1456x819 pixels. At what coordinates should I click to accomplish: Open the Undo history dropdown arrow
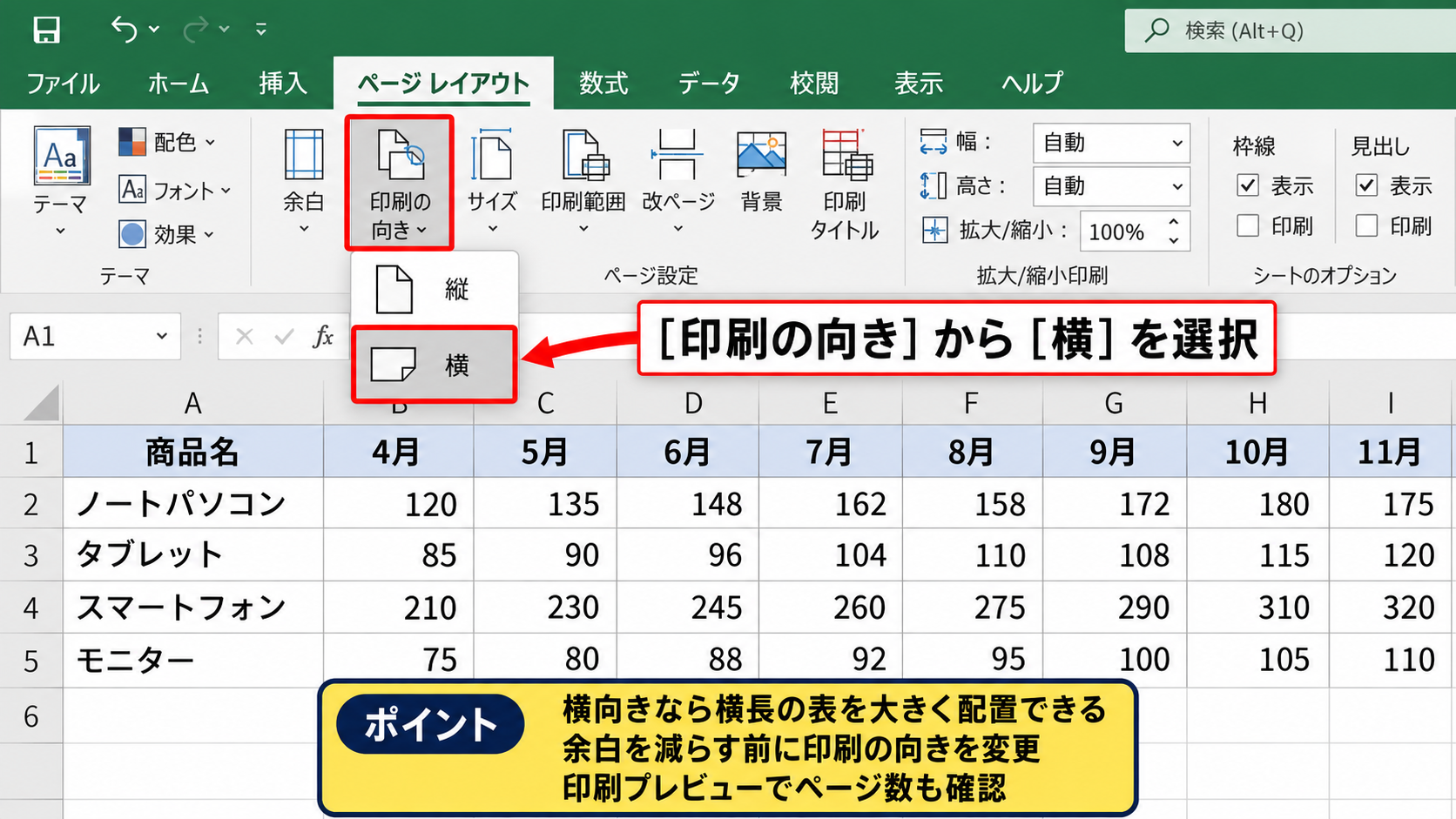click(x=154, y=30)
